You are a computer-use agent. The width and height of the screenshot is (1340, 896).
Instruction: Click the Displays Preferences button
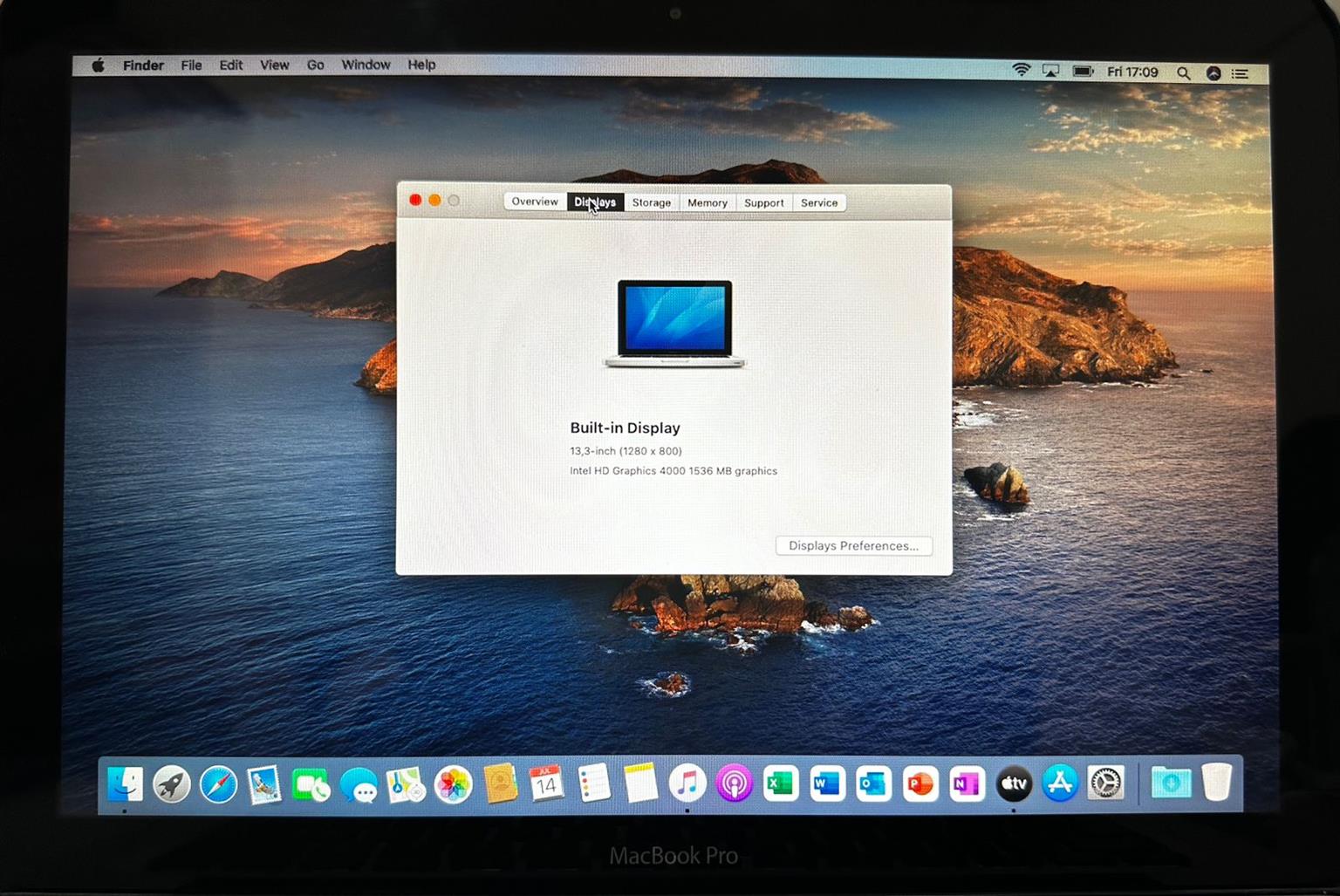pos(853,545)
